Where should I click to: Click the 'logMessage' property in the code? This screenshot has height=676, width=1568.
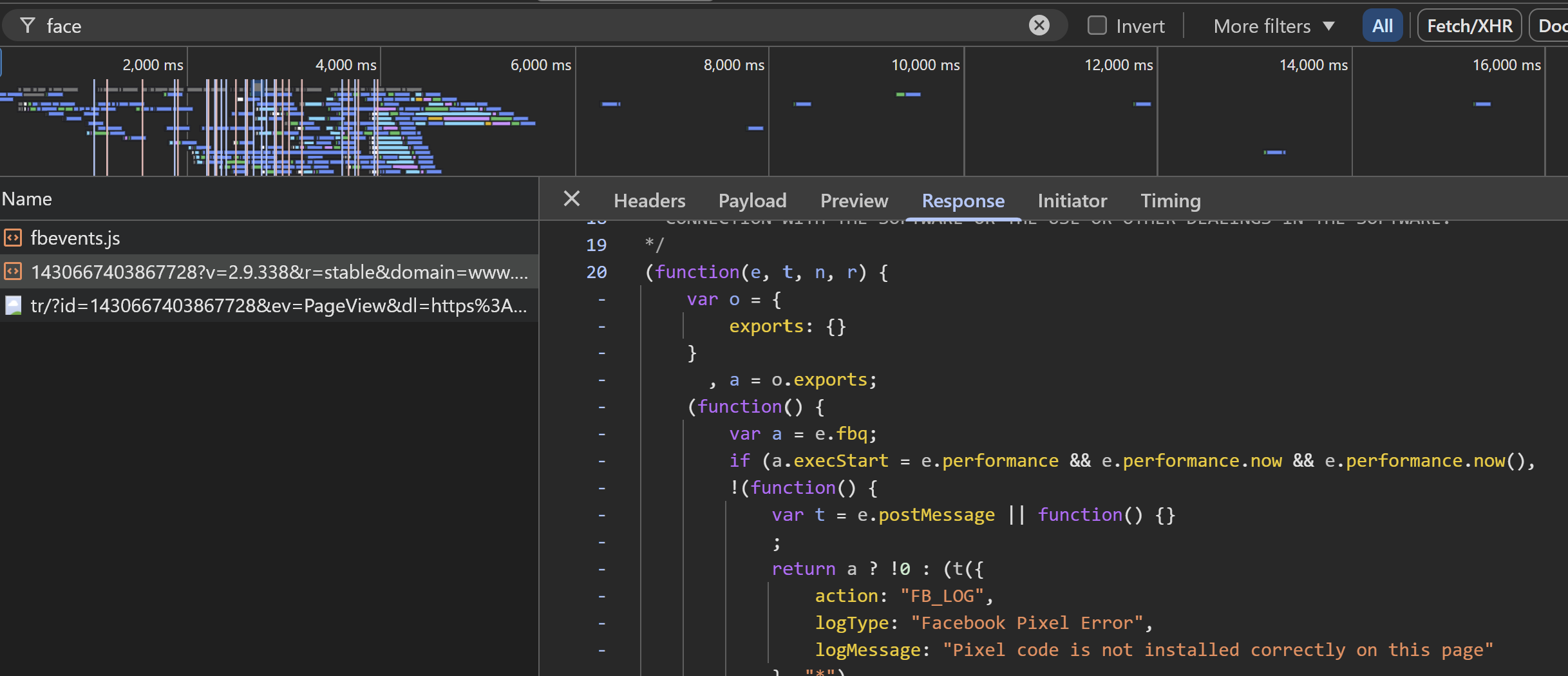(x=868, y=650)
